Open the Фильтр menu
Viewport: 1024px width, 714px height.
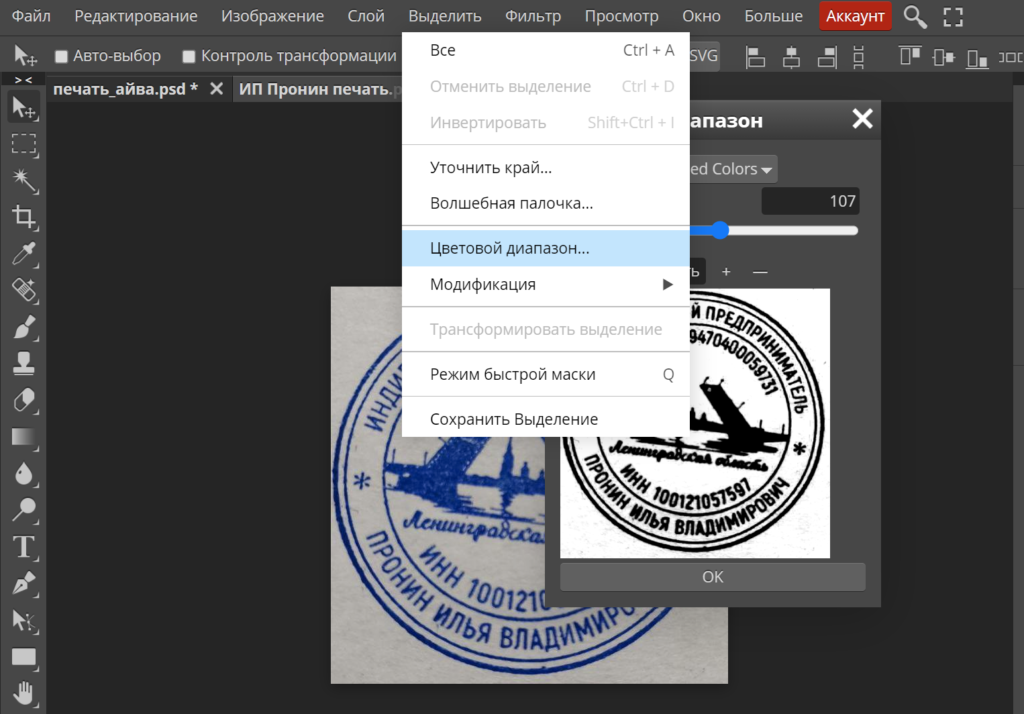point(533,16)
